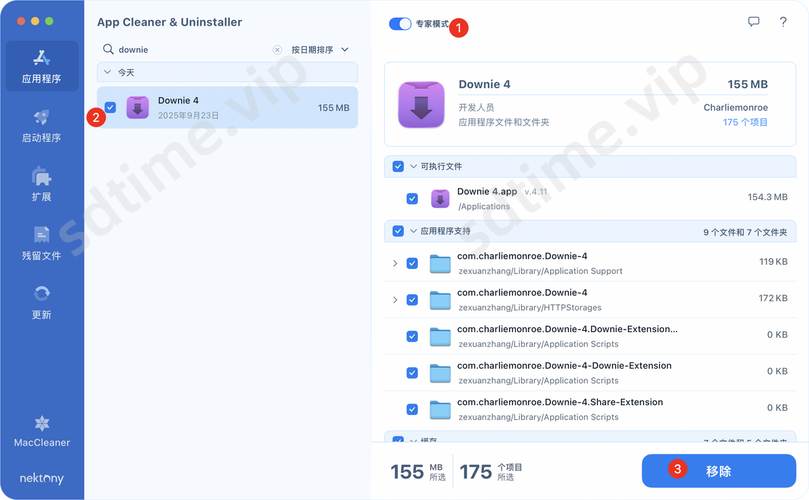This screenshot has height=500, width=809.
Task: Click folder icon of Share-Extension entry
Action: 440,410
